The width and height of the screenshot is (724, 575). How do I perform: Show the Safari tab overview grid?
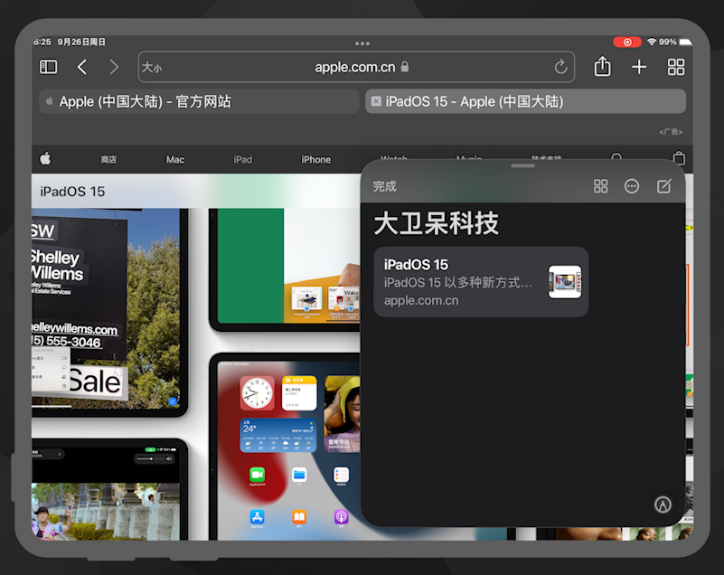[x=676, y=67]
